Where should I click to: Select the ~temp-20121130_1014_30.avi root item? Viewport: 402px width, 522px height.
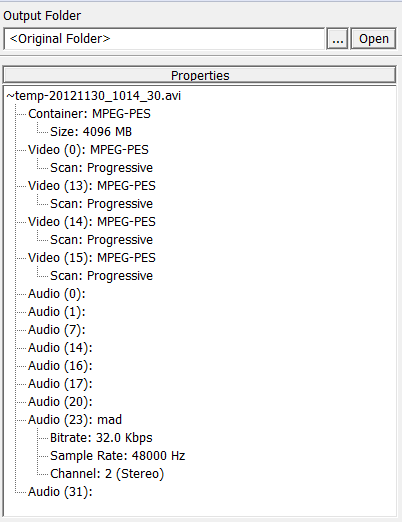tap(94, 96)
